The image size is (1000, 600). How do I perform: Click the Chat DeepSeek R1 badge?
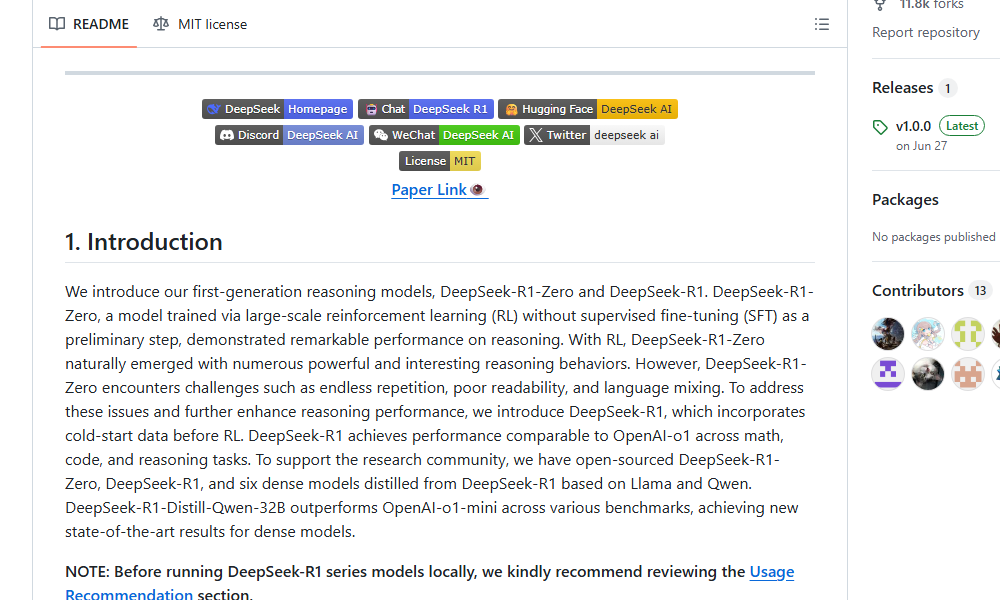click(426, 109)
